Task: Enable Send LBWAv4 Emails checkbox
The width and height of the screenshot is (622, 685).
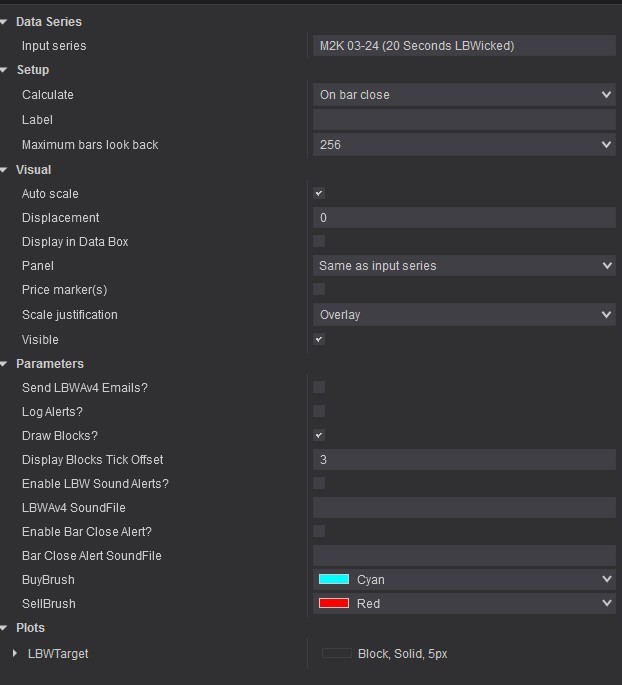Action: tap(319, 387)
